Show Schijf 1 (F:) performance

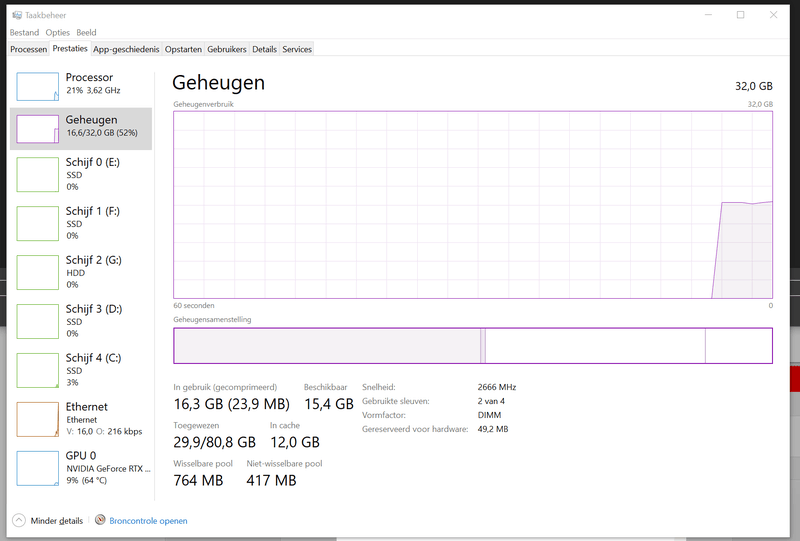pos(81,224)
